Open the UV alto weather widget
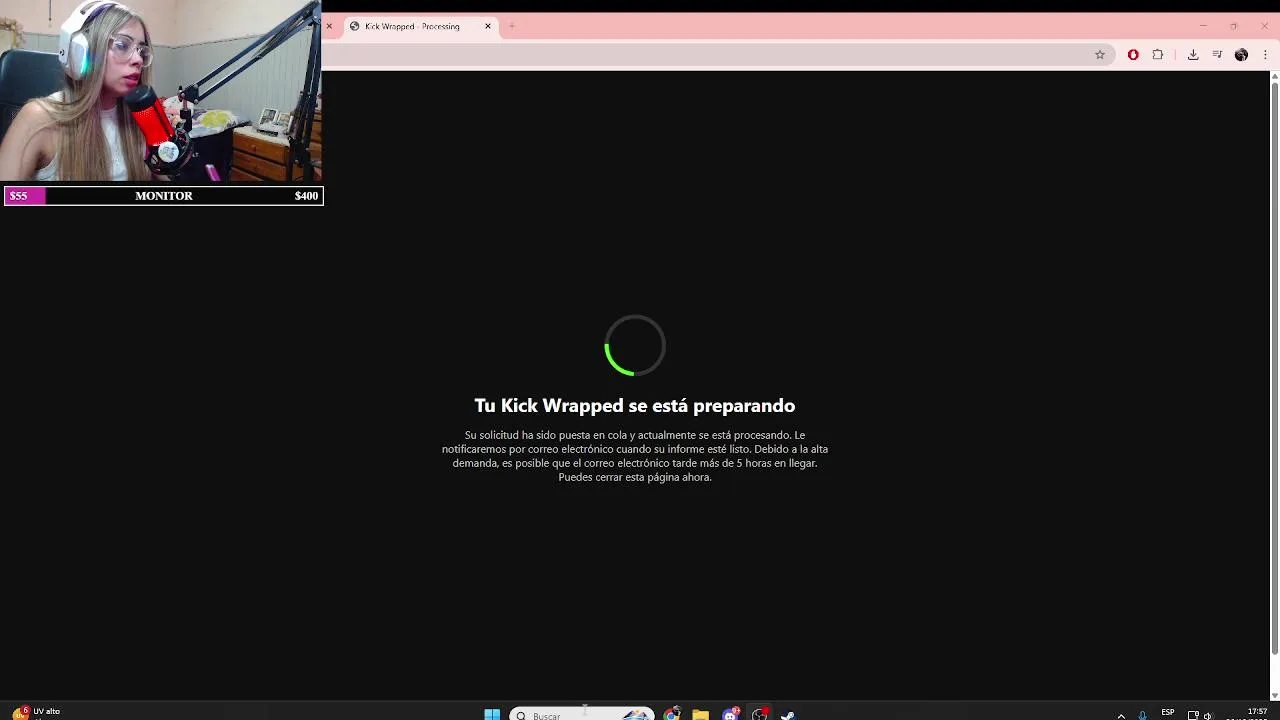1280x720 pixels. click(36, 713)
